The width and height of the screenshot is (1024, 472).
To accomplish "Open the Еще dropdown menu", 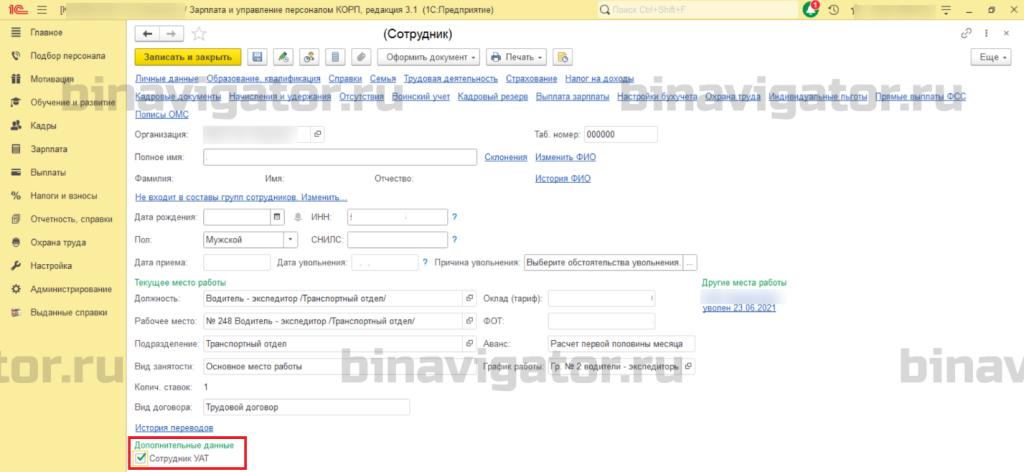I will pos(993,57).
